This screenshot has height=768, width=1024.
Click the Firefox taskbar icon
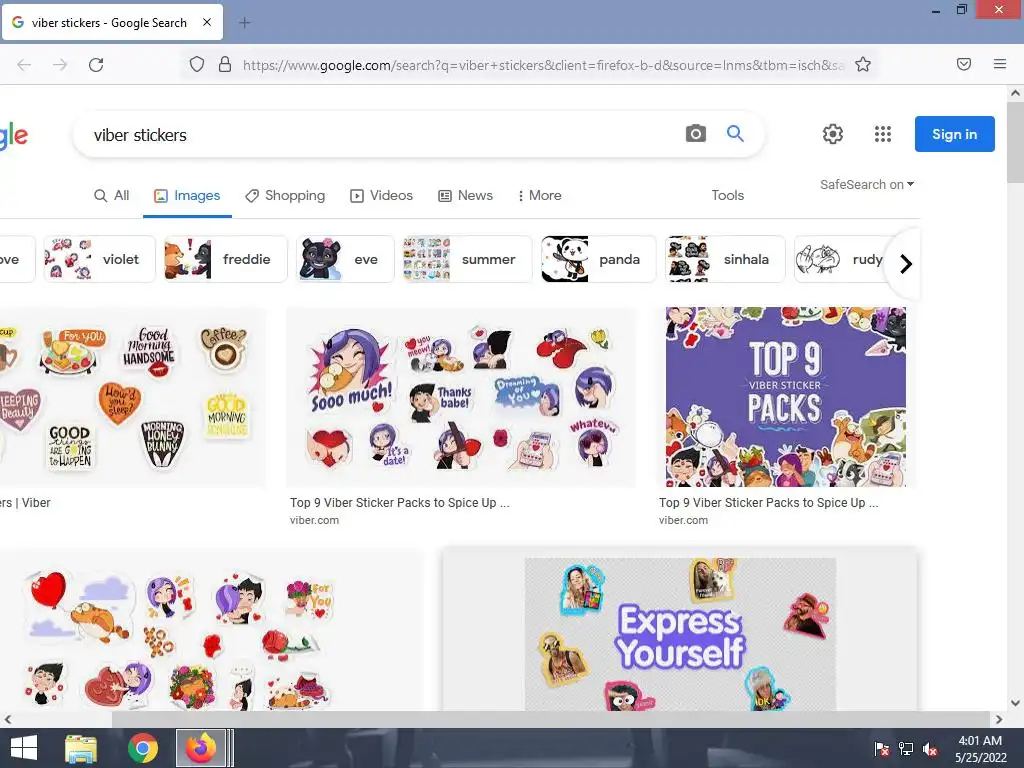tap(200, 748)
